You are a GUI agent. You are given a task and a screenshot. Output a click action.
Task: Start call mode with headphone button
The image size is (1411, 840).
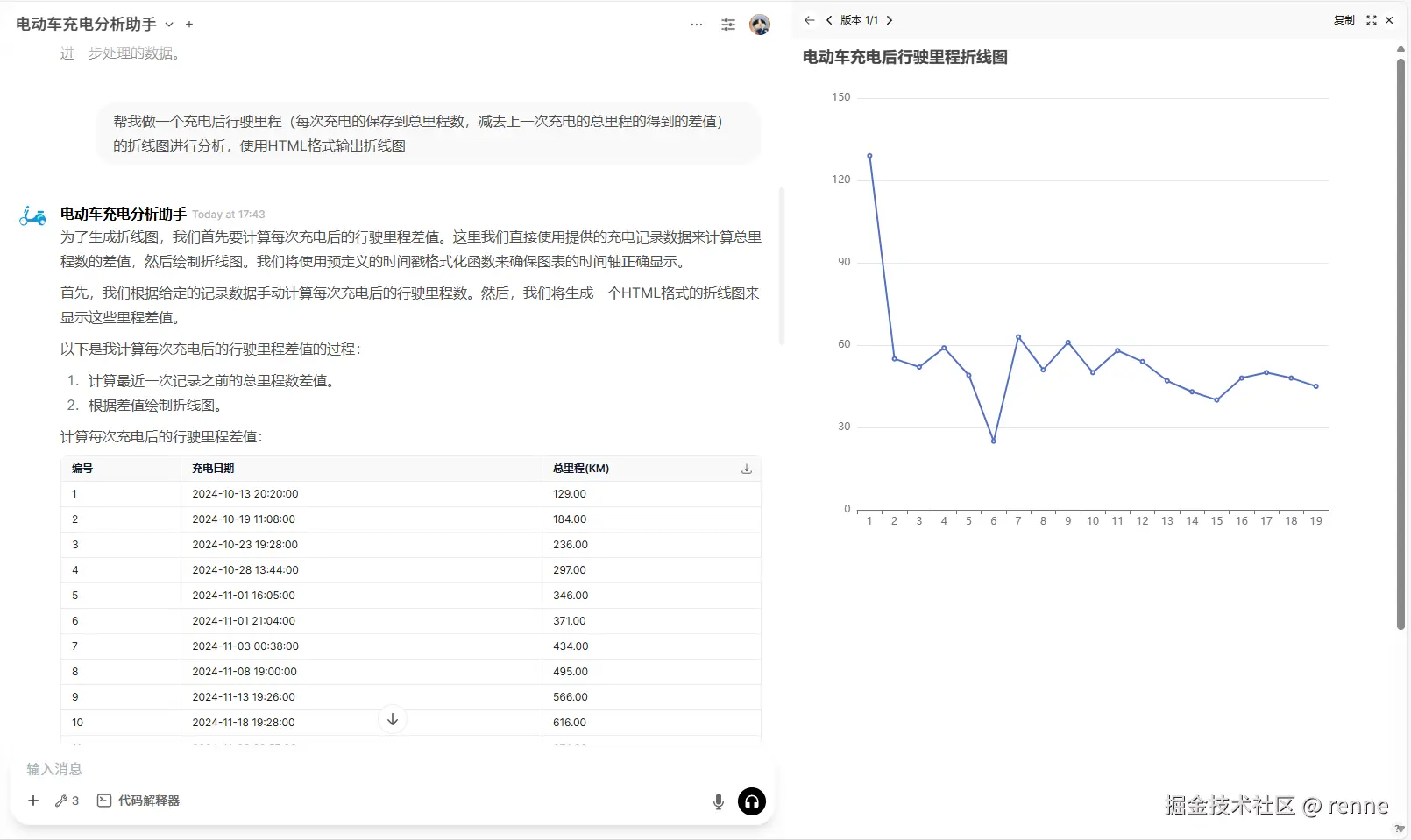coord(752,801)
